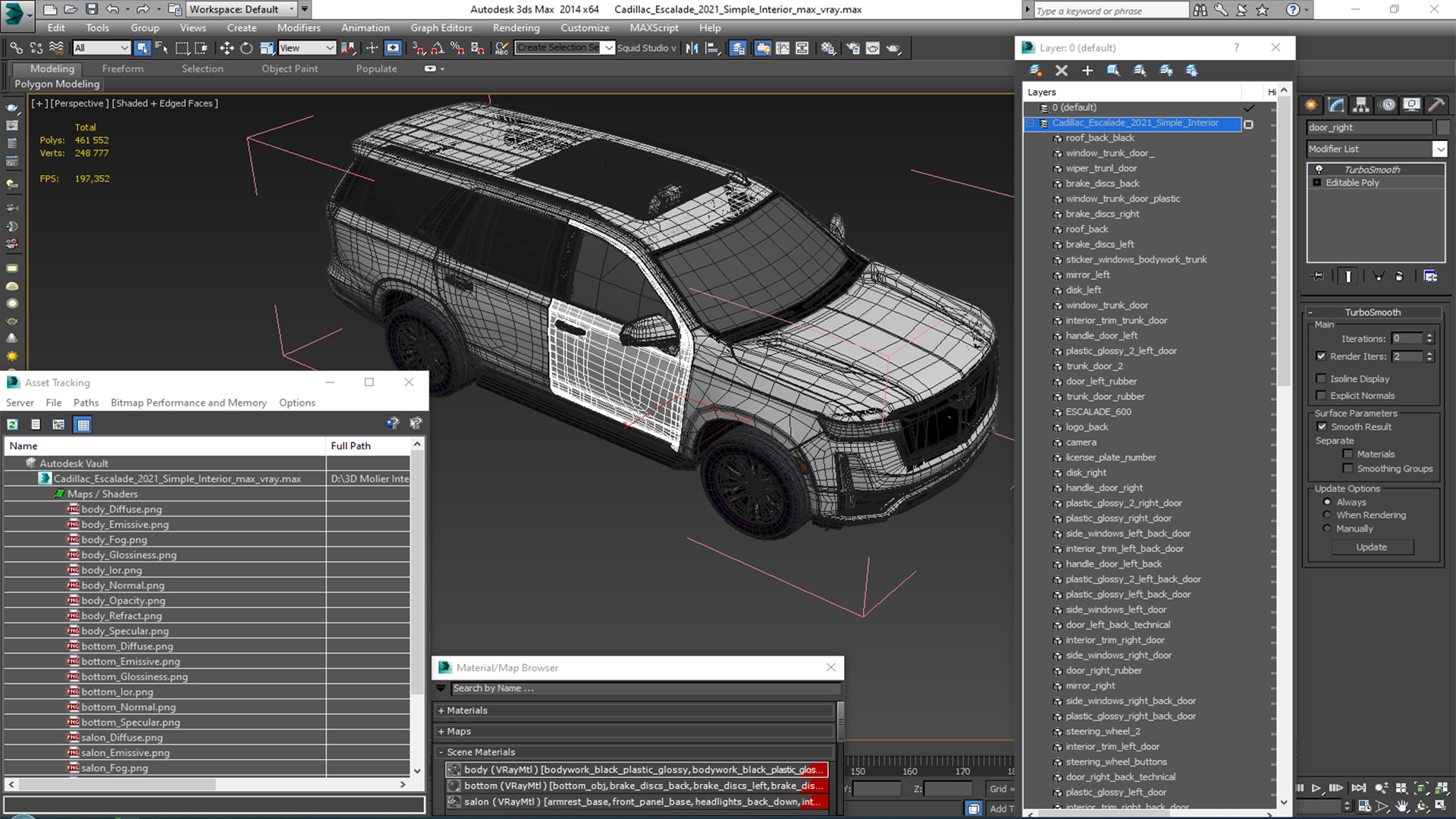Click the Select by Name icon

162,48
